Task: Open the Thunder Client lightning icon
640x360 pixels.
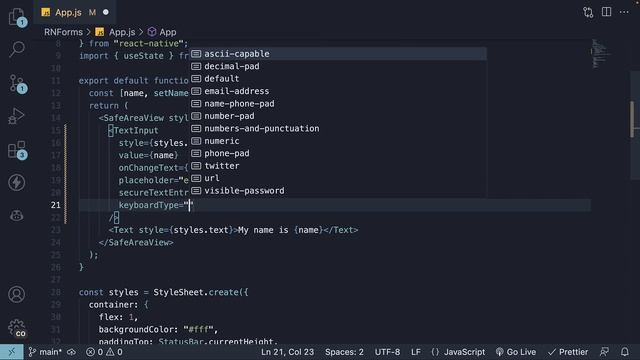Action: pyautogui.click(x=17, y=182)
